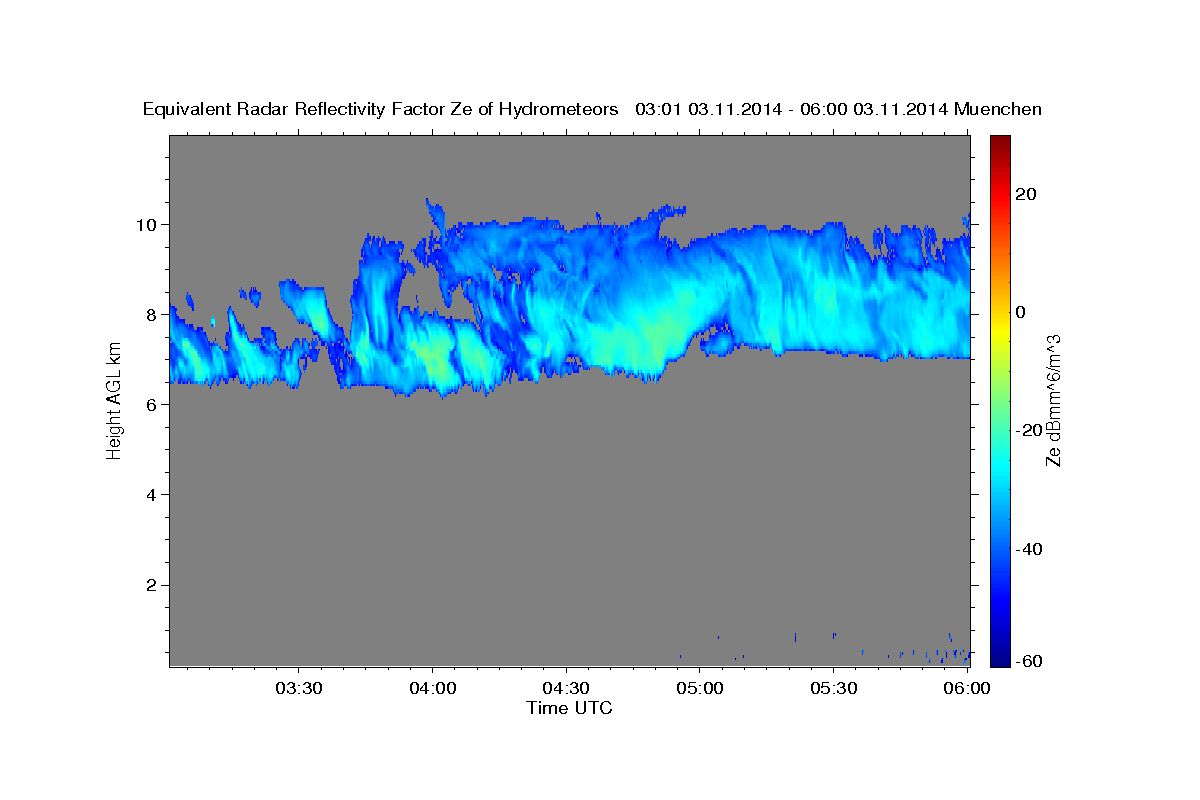The height and width of the screenshot is (800, 1200).
Task: Click the 'Time UTC' x-axis label
Action: 569,708
